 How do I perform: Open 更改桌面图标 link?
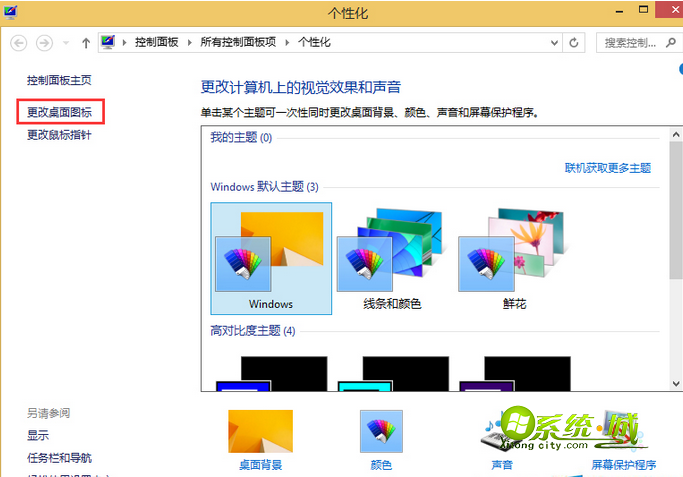tap(59, 112)
